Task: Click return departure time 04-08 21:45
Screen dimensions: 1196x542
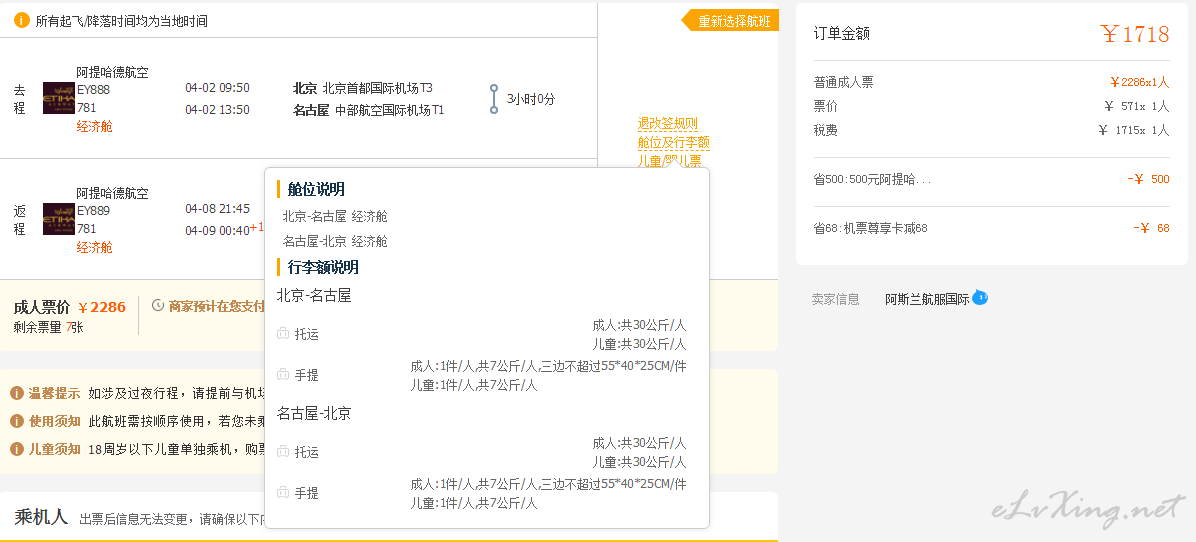Action: pos(217,209)
